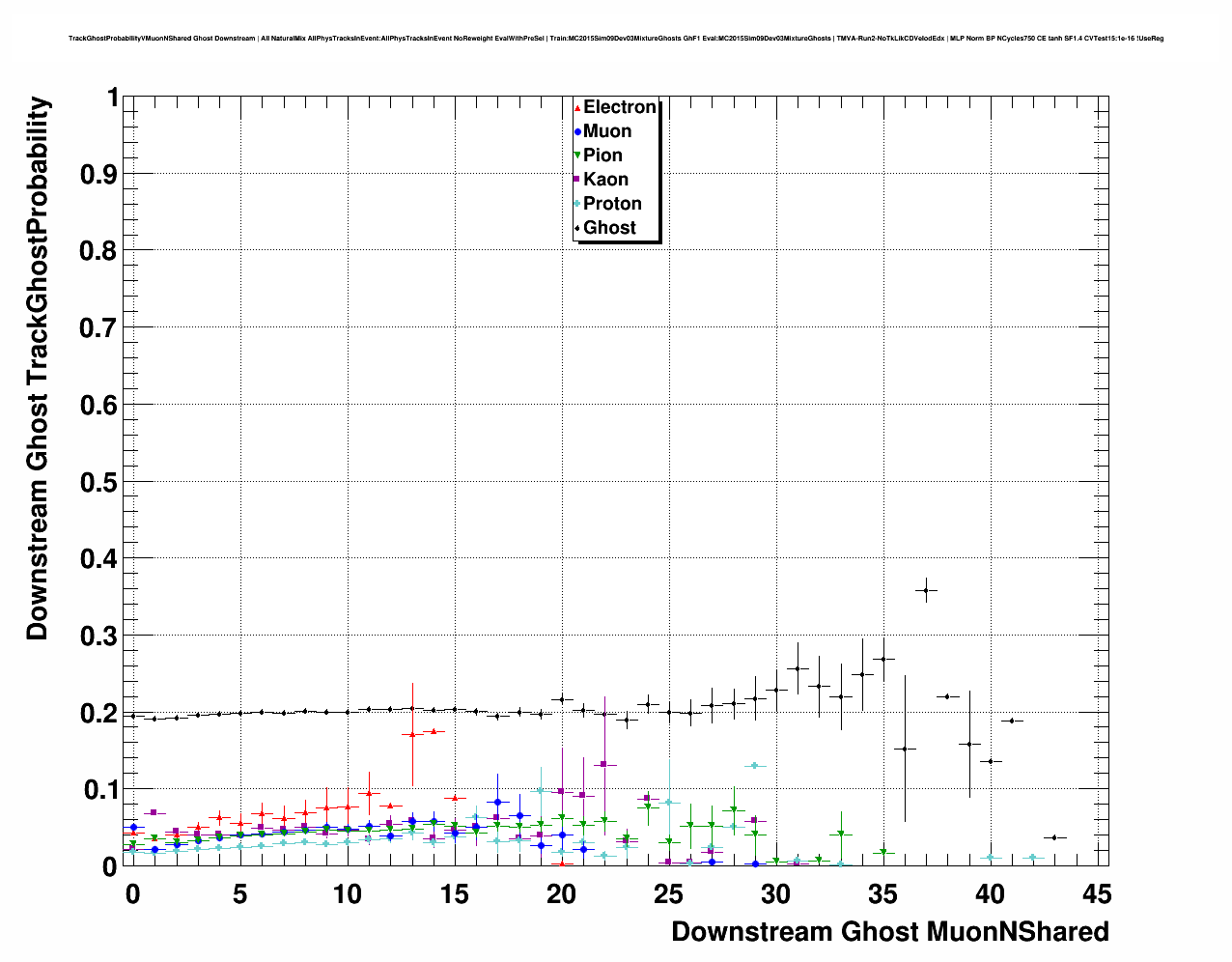Select the Kaon label in the legend
Image resolution: width=1232 pixels, height=962 pixels.
point(605,180)
